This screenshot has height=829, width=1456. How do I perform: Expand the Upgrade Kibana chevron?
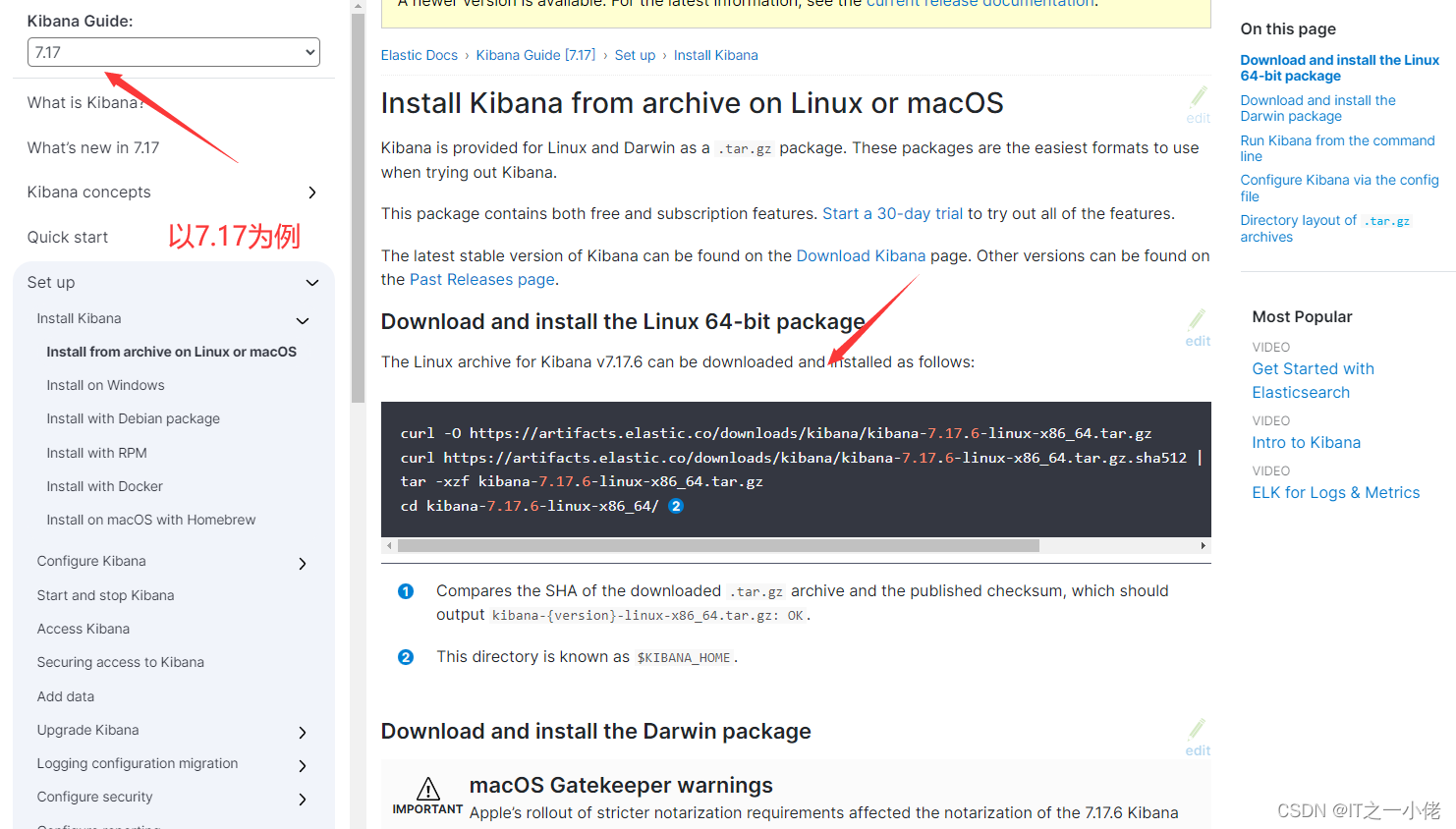click(x=303, y=733)
